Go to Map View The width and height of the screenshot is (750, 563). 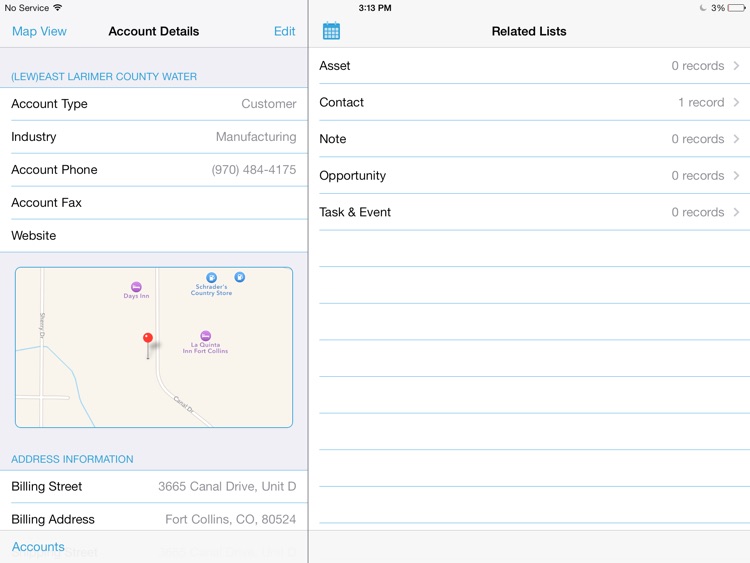coord(39,31)
